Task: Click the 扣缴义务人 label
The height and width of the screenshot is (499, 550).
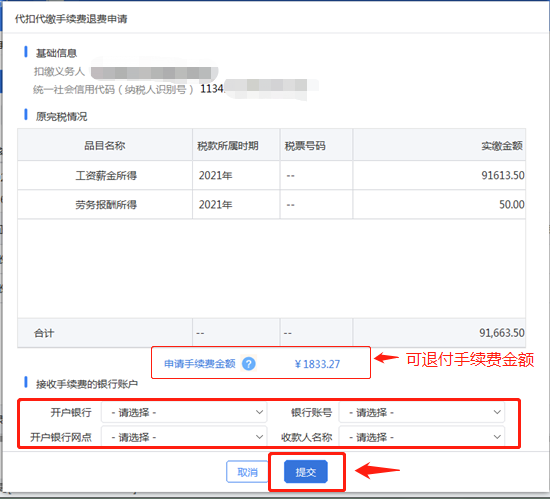Action: pyautogui.click(x=59, y=72)
